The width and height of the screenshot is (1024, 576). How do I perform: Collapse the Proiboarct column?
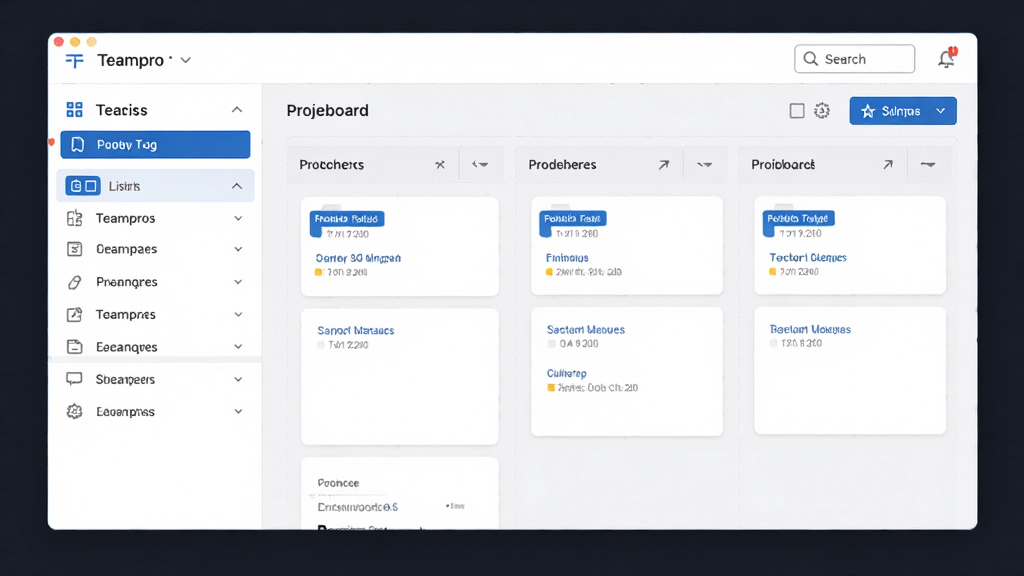coord(928,165)
